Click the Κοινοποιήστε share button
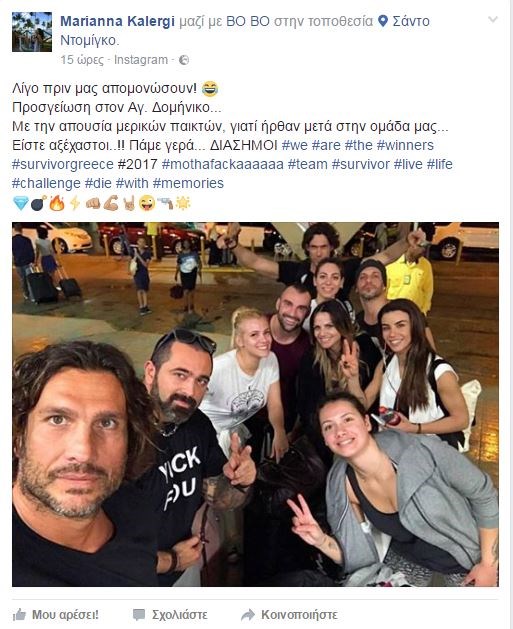 click(x=289, y=614)
